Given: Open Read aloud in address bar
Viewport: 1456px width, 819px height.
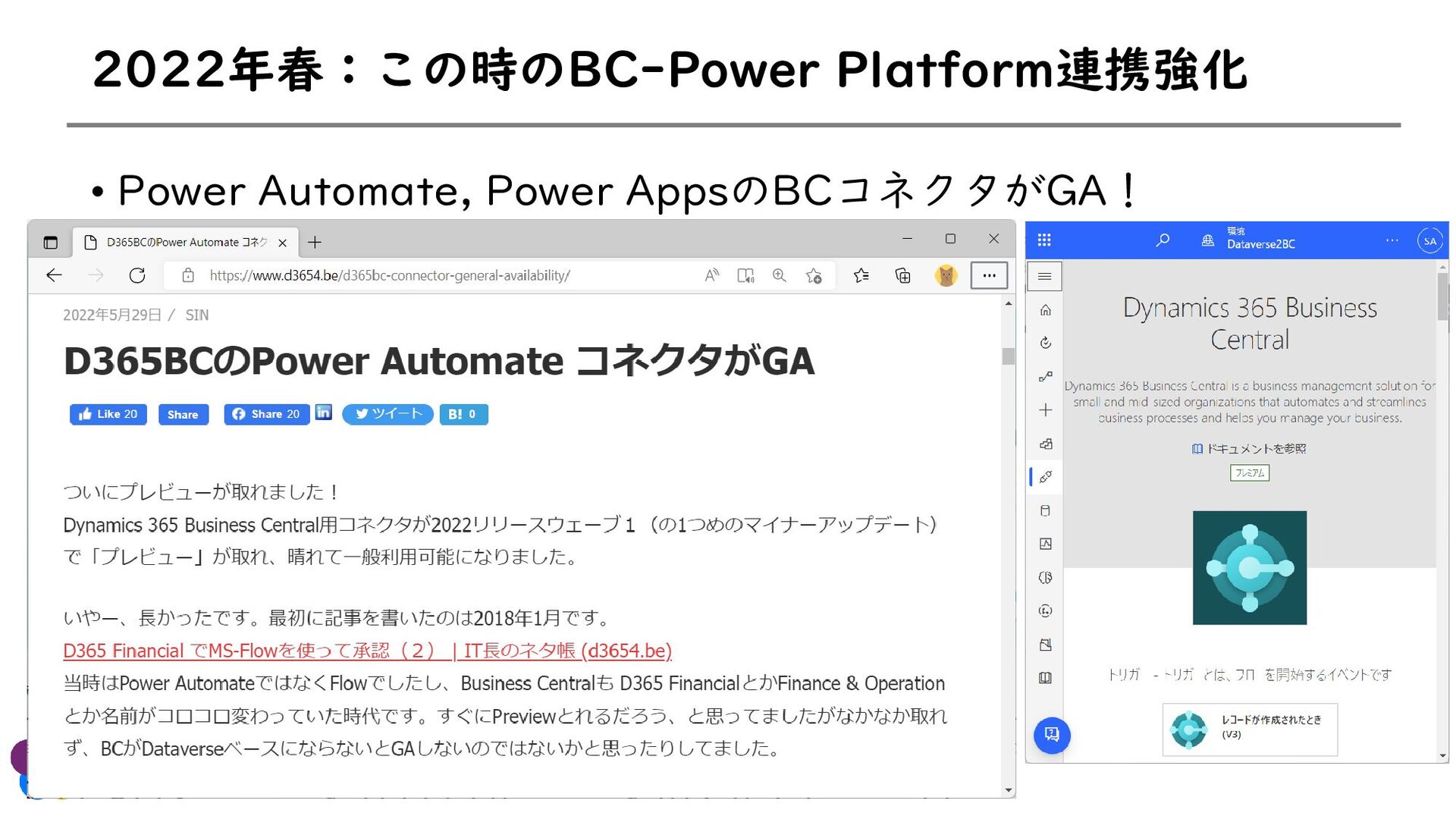Looking at the screenshot, I should (711, 275).
